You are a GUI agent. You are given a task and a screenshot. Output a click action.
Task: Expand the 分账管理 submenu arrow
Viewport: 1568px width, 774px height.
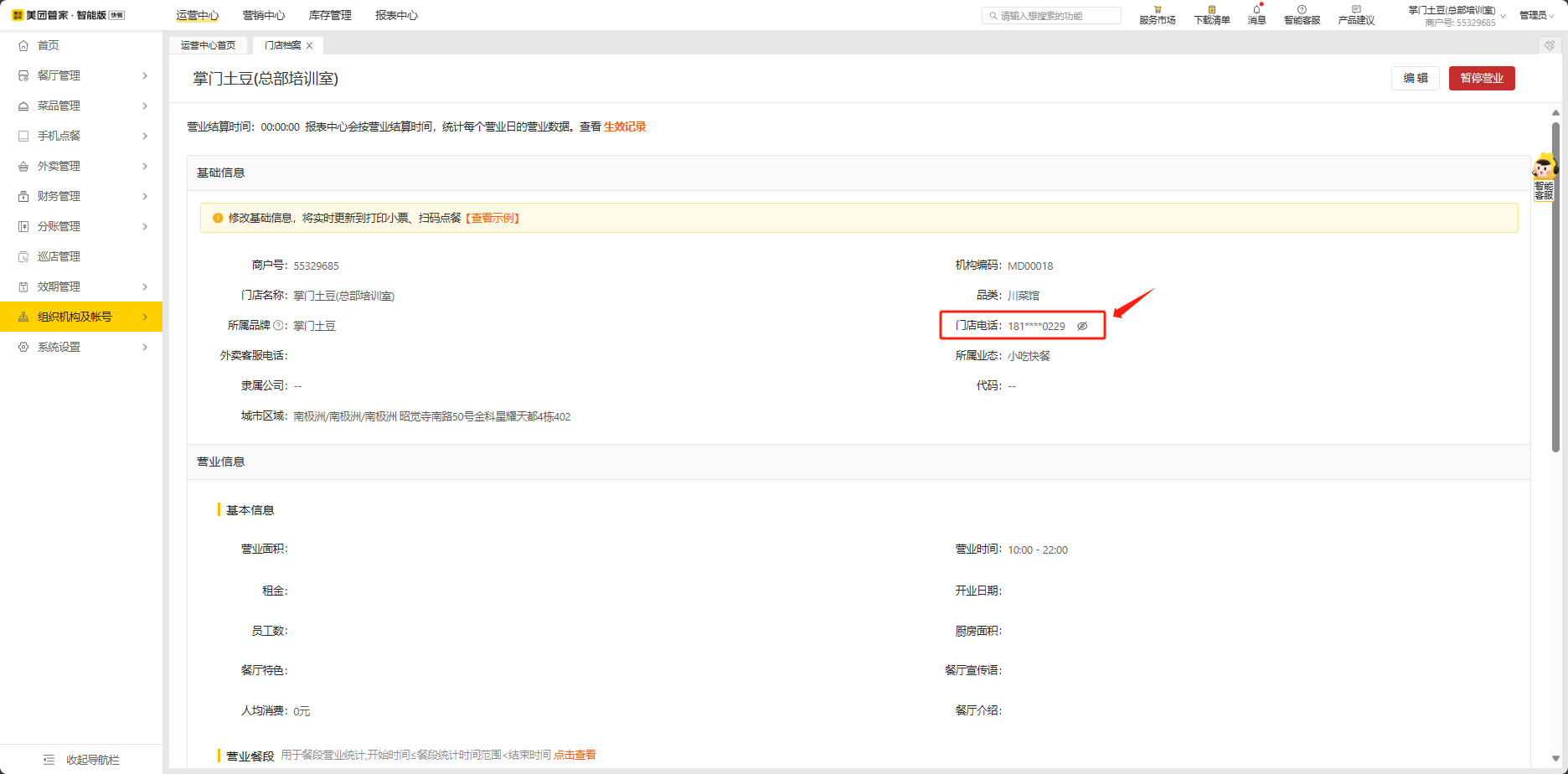click(x=145, y=226)
